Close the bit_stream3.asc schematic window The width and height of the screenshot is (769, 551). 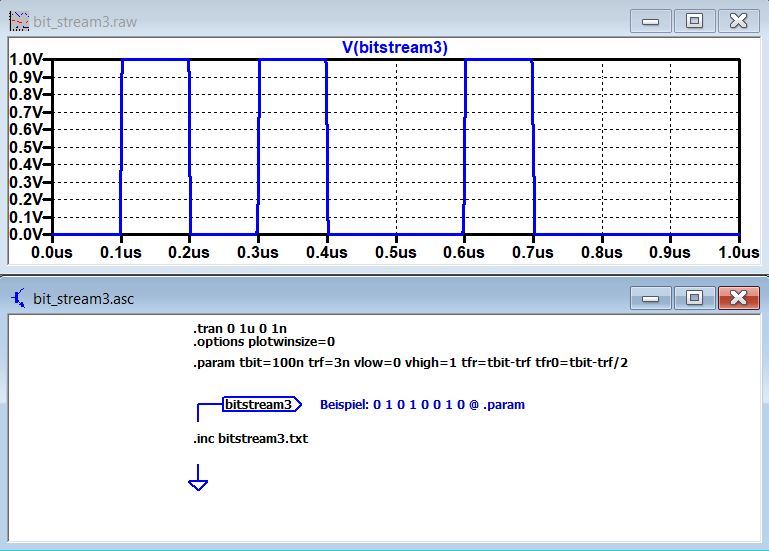tap(738, 298)
